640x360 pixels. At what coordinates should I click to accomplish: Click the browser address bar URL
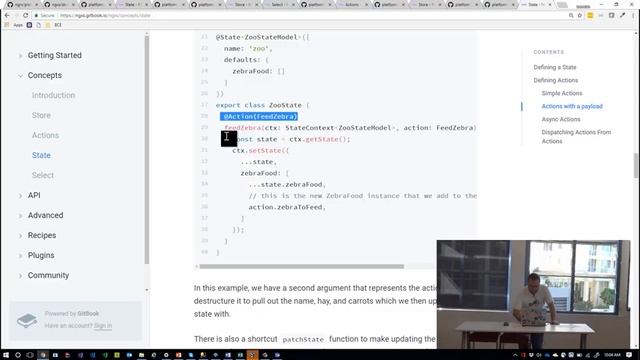pos(105,16)
